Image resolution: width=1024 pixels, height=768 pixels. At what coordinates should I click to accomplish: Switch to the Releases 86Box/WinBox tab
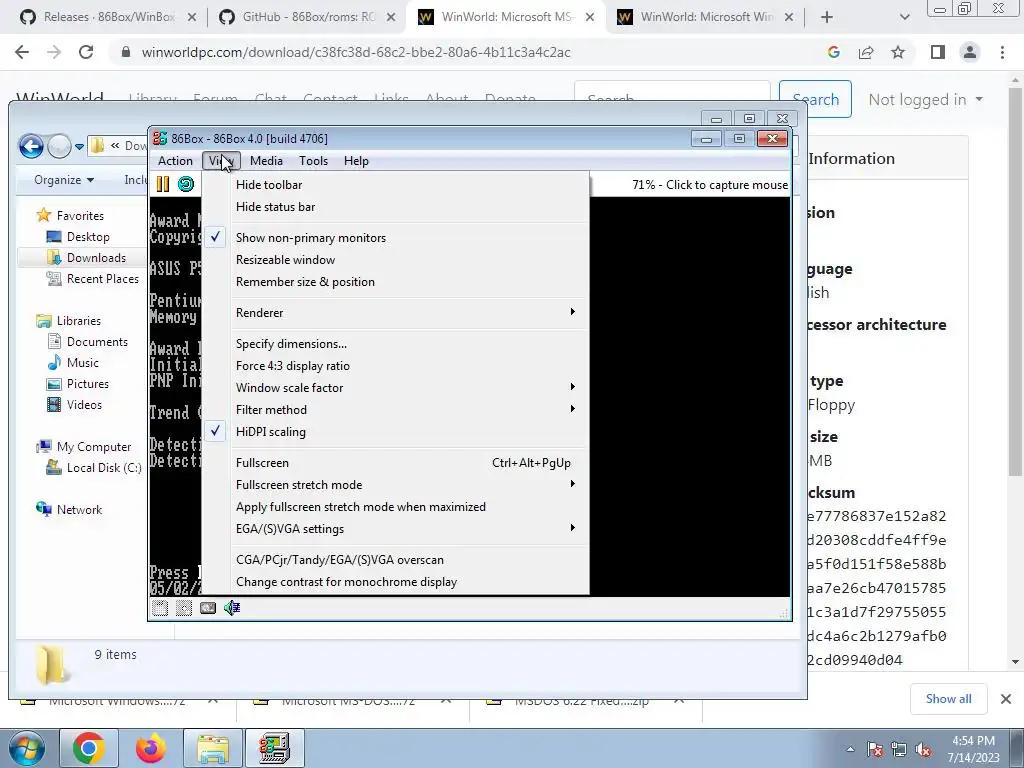[108, 17]
